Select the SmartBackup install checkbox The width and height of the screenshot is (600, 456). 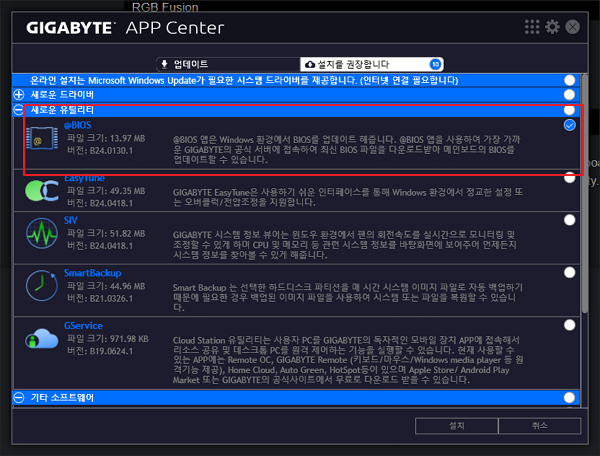pyautogui.click(x=569, y=272)
